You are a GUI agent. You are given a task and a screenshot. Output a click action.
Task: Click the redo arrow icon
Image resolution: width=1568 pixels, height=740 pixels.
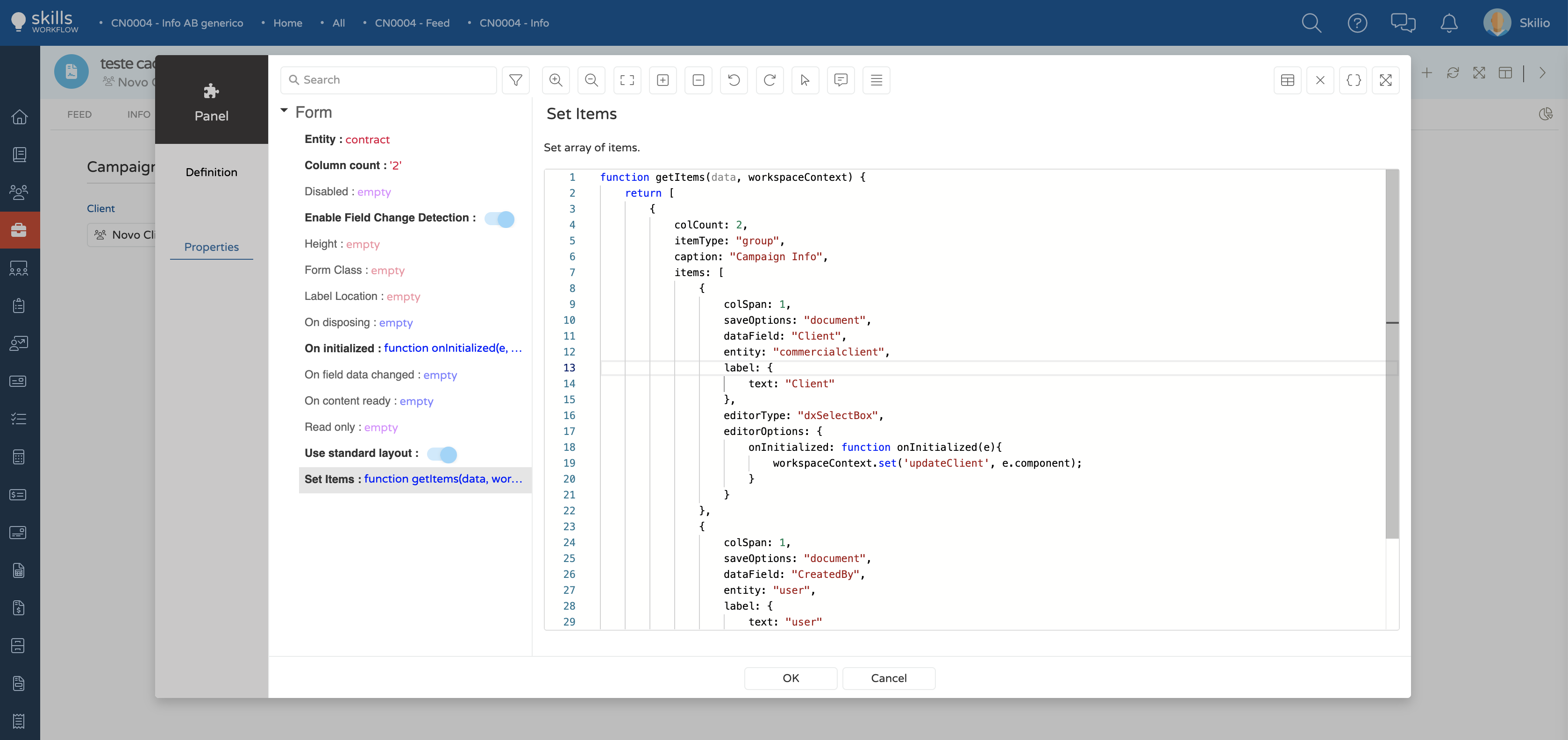click(x=770, y=80)
